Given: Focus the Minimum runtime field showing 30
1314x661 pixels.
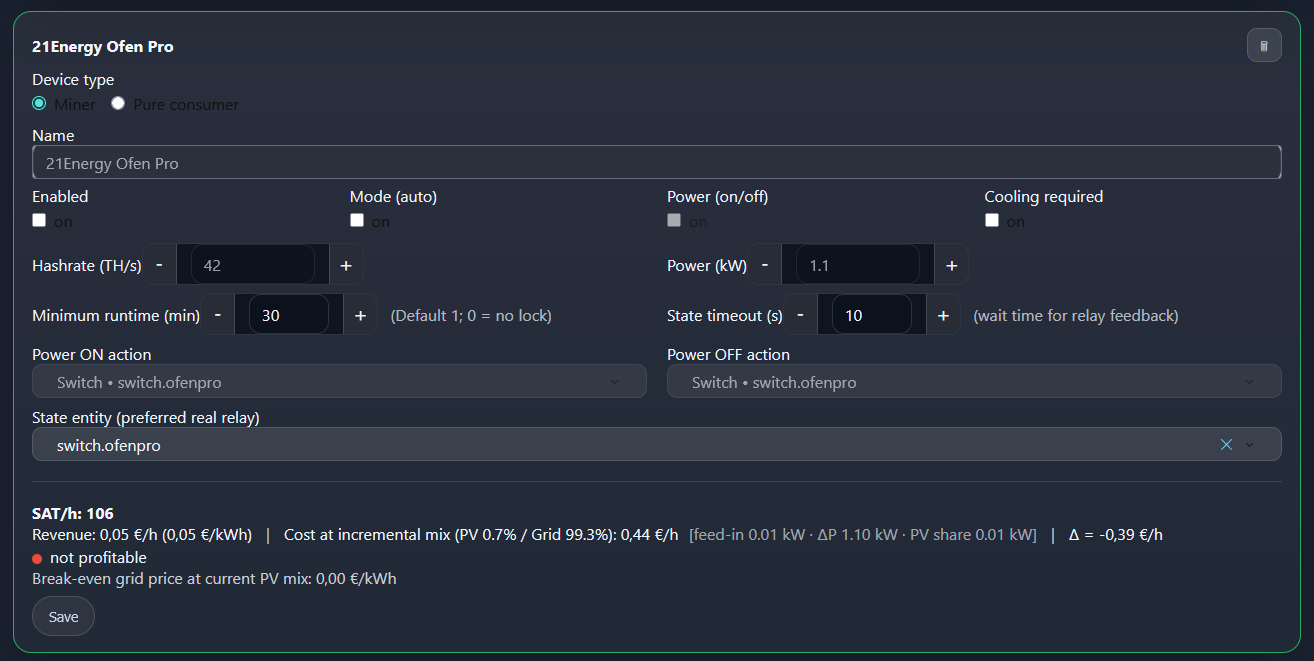Looking at the screenshot, I should tap(288, 315).
